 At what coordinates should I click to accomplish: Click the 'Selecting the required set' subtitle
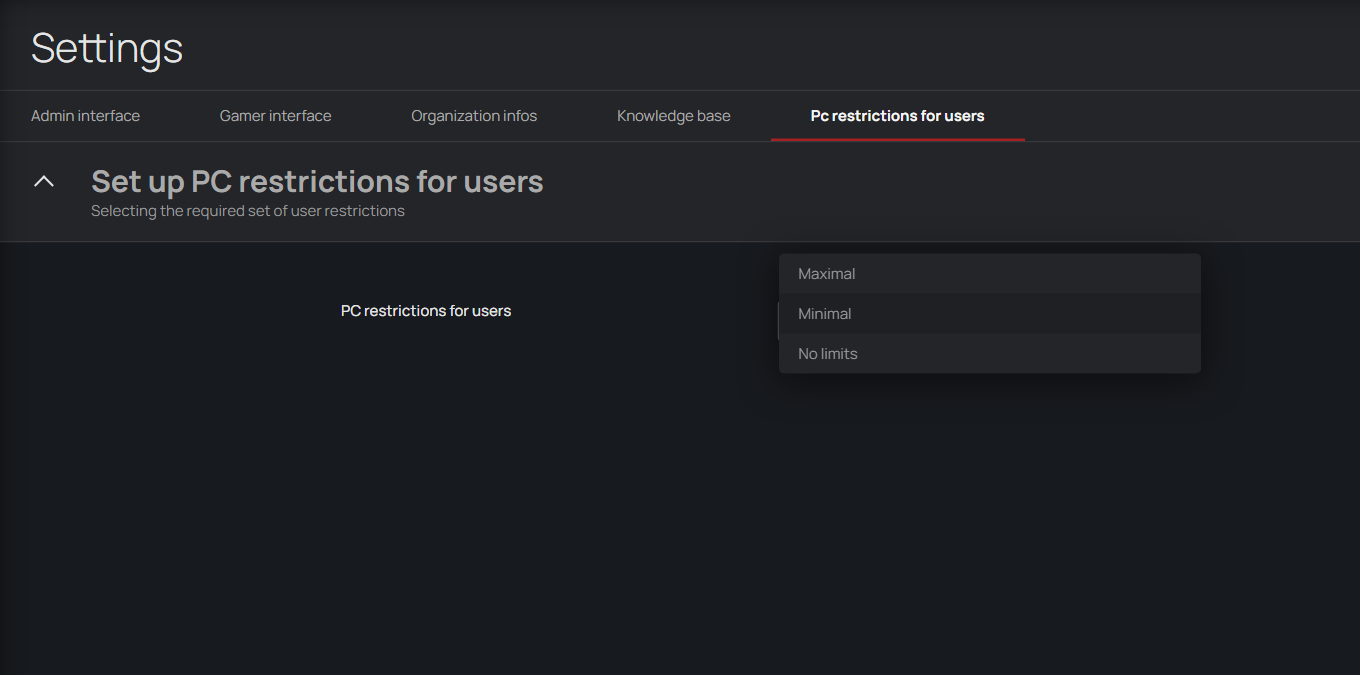click(248, 211)
